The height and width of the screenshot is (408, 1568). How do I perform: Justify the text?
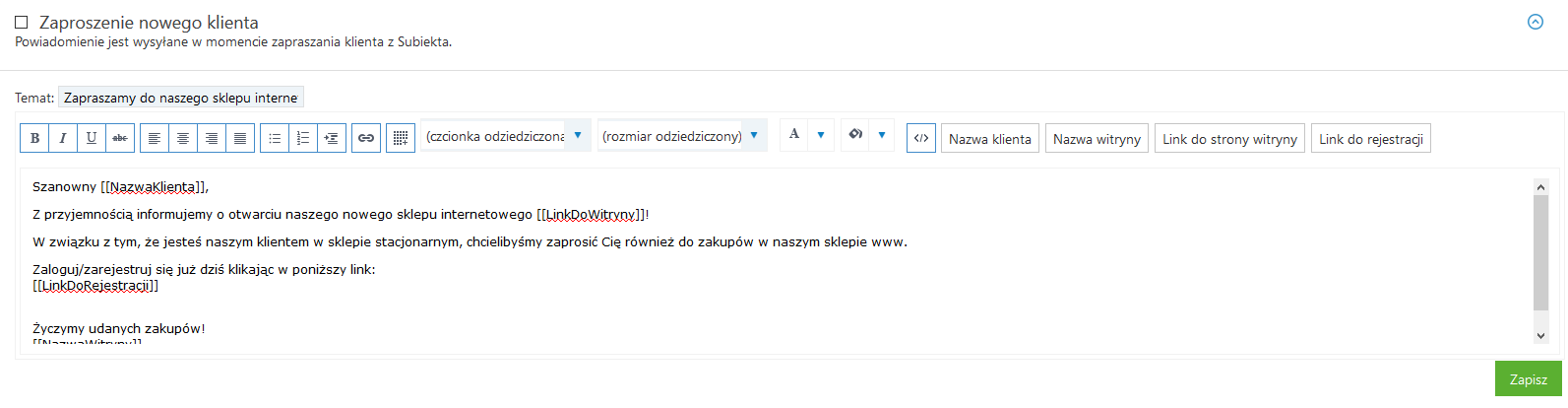pyautogui.click(x=240, y=138)
